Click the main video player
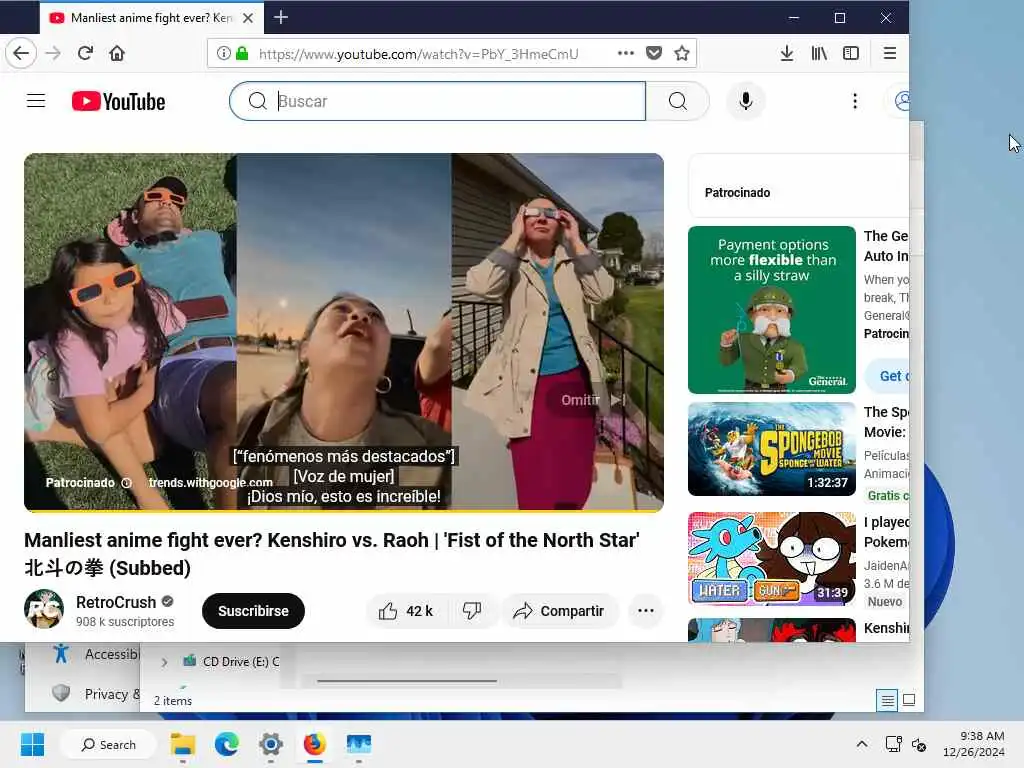This screenshot has height=768, width=1024. coord(344,332)
